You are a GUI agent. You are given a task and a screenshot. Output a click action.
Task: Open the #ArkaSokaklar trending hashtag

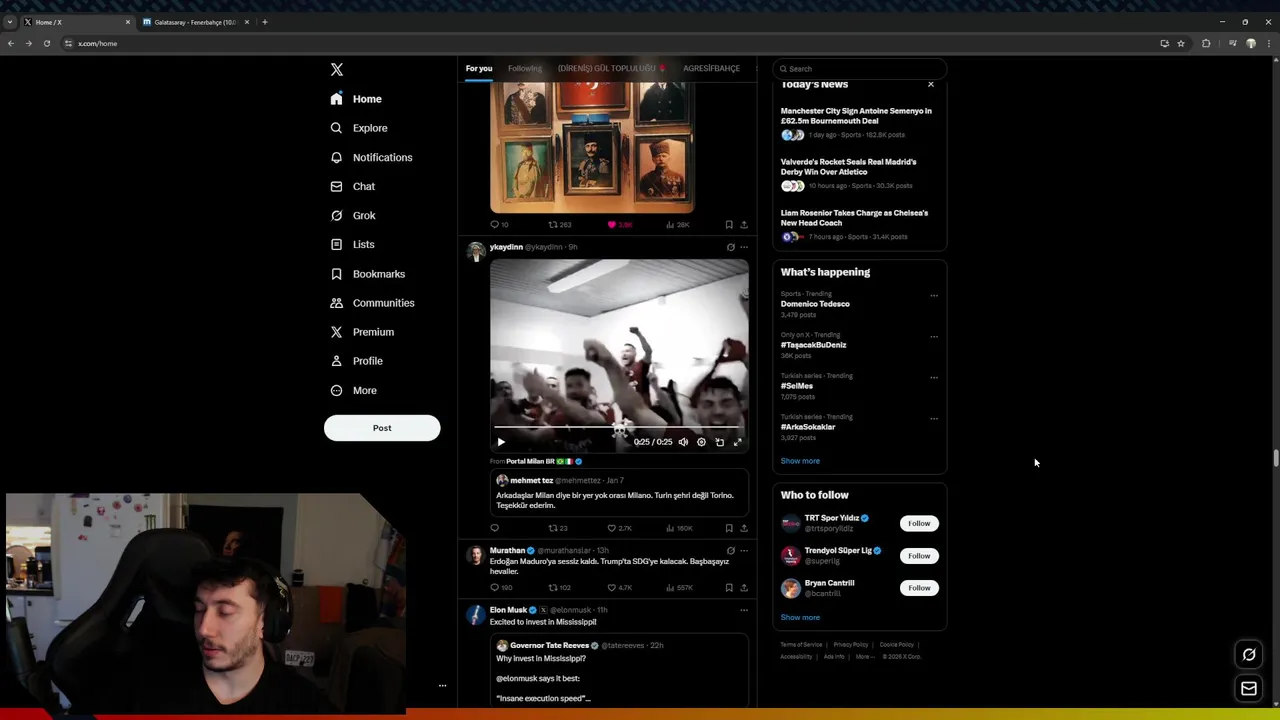click(x=808, y=427)
